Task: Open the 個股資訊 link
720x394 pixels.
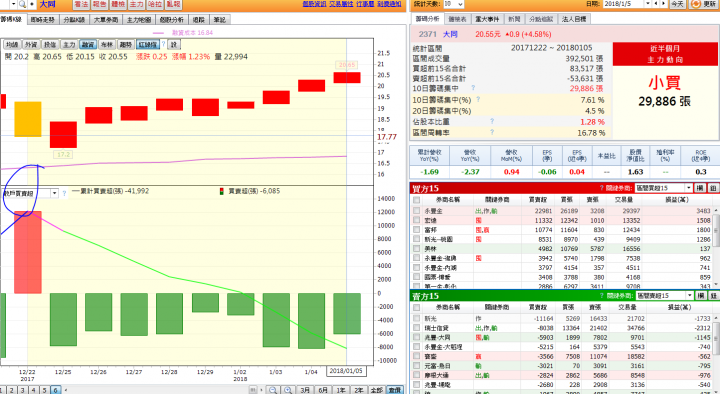Action: point(315,4)
